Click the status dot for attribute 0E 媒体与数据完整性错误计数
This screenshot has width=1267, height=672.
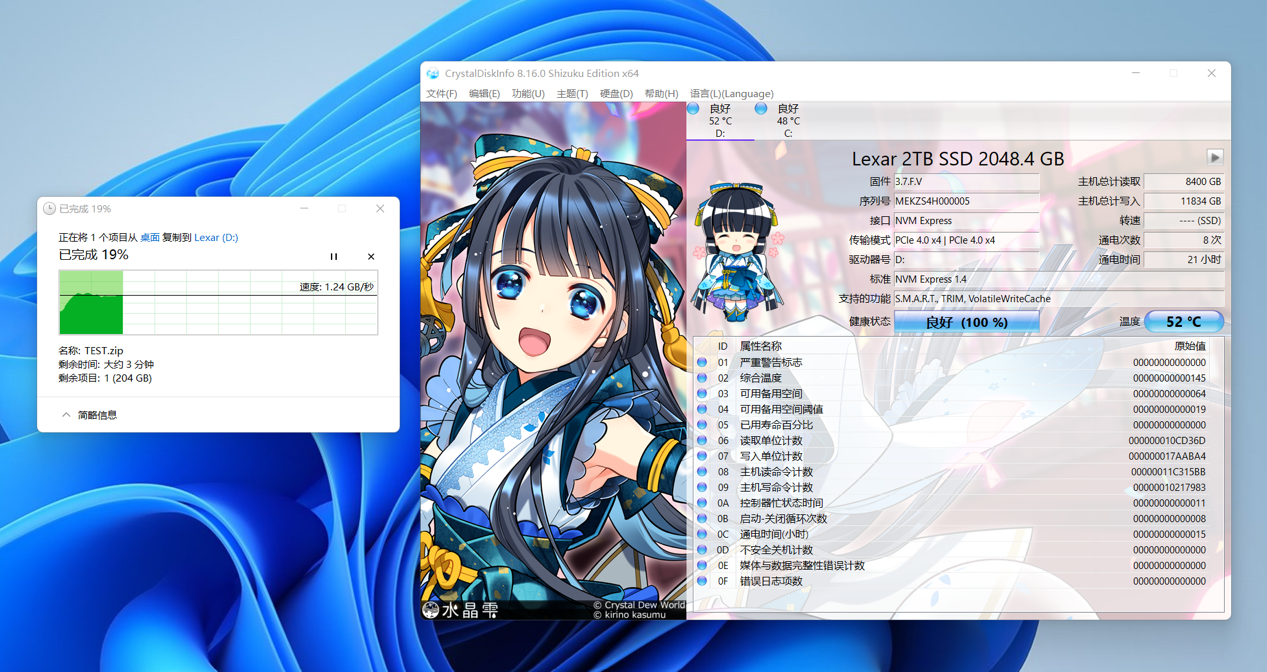click(x=702, y=565)
